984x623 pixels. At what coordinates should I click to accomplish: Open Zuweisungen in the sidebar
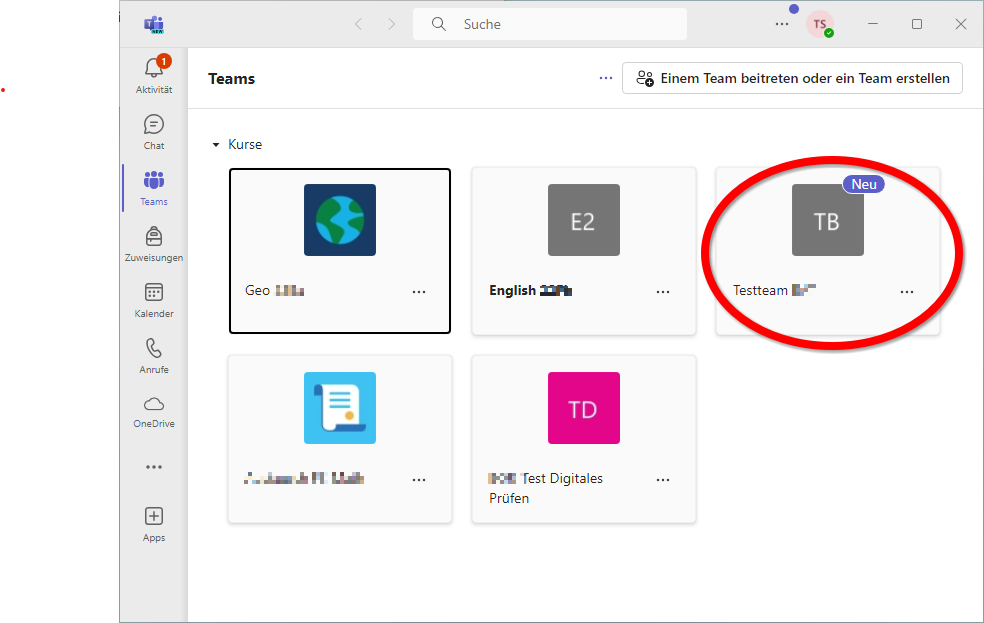154,243
